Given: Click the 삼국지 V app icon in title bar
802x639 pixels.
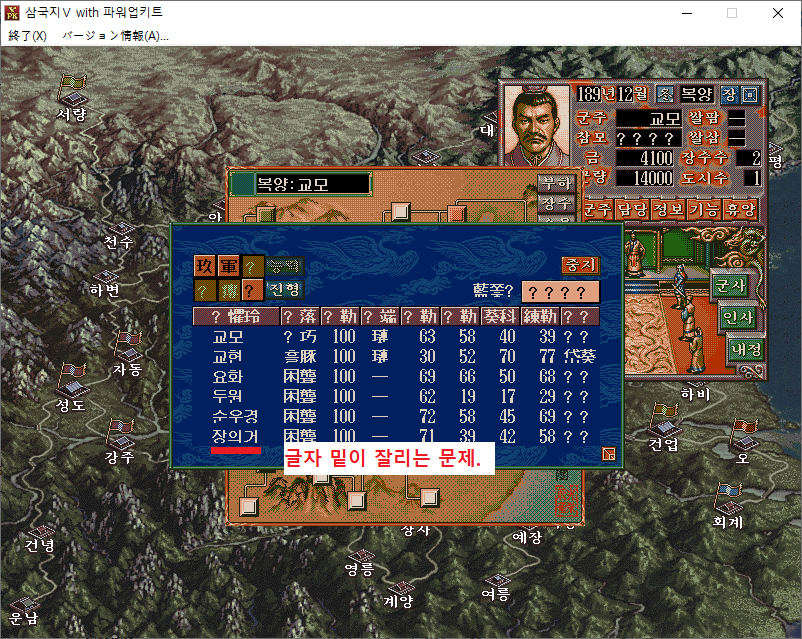Looking at the screenshot, I should (x=12, y=13).
